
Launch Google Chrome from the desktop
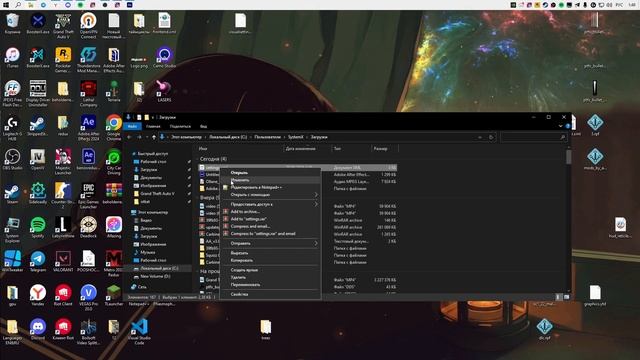pos(114,127)
